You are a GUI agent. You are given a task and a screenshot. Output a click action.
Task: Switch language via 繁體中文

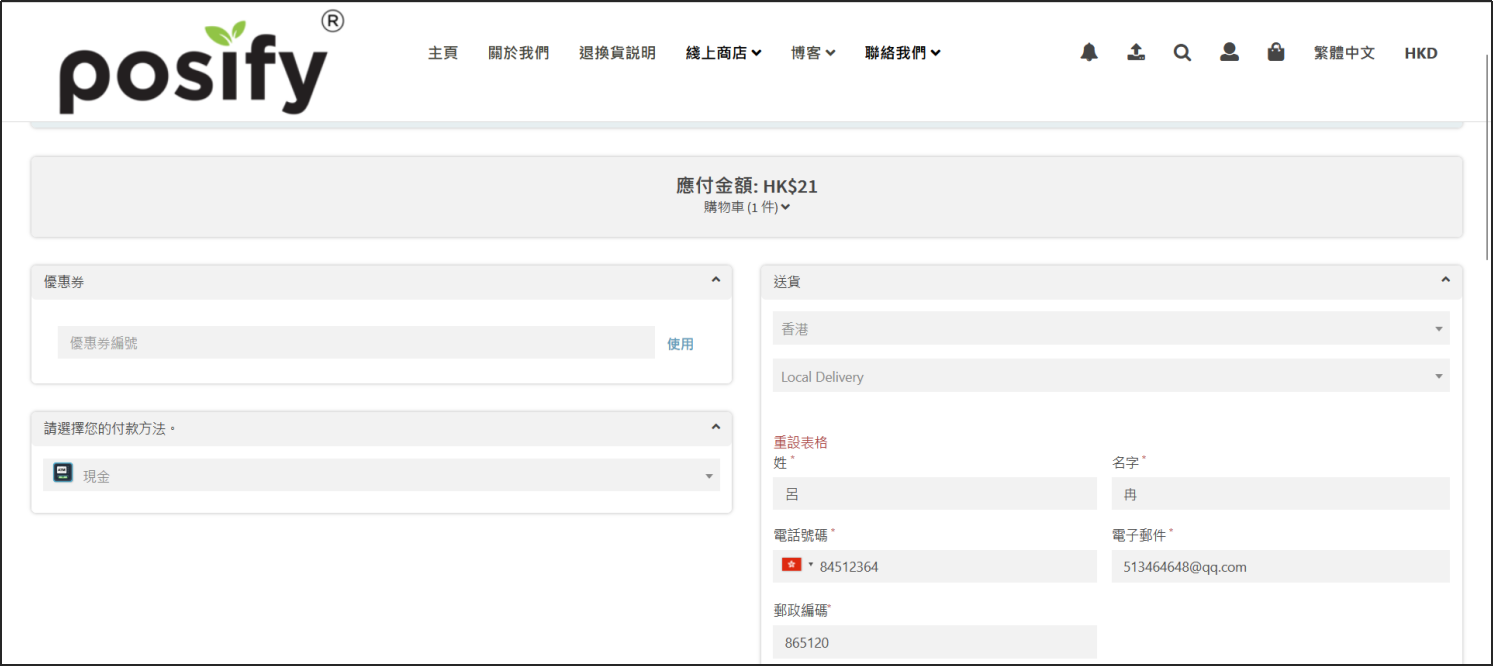click(x=1344, y=53)
